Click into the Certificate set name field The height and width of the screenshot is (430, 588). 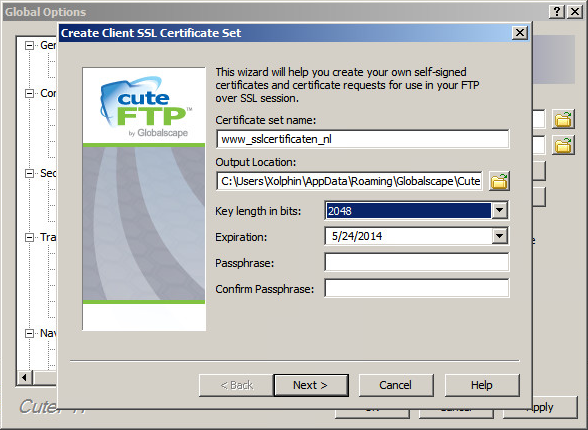pyautogui.click(x=363, y=139)
